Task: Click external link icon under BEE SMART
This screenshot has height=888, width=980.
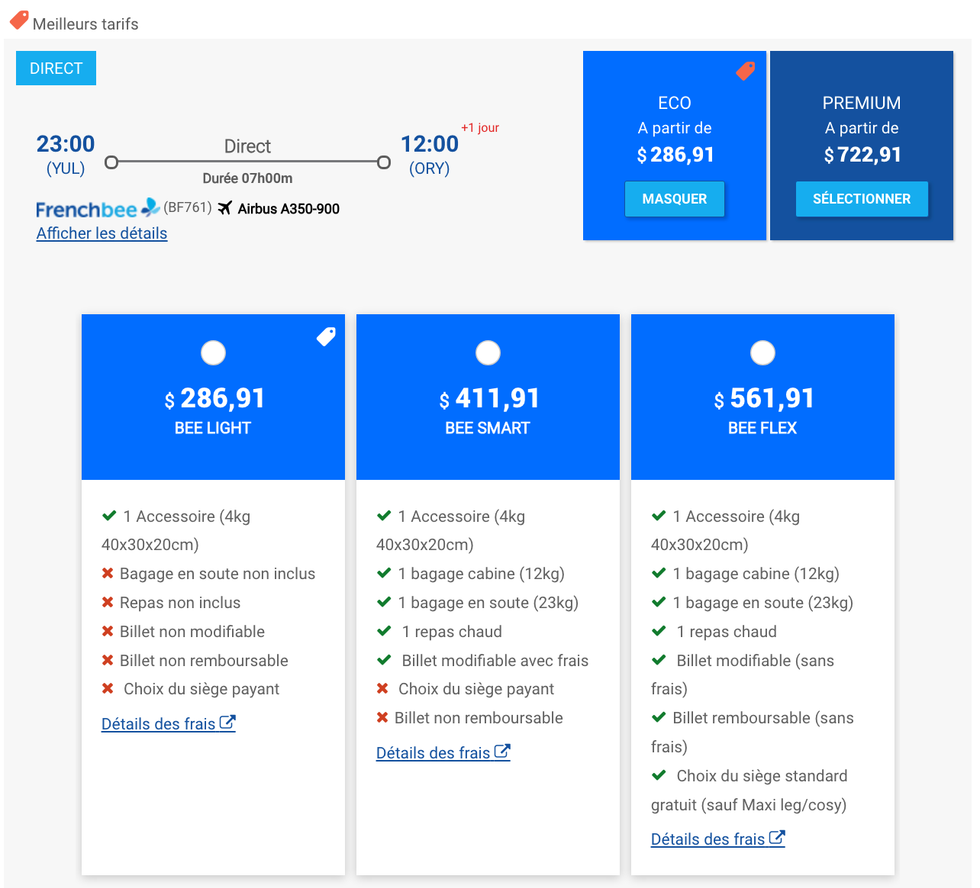Action: (503, 751)
